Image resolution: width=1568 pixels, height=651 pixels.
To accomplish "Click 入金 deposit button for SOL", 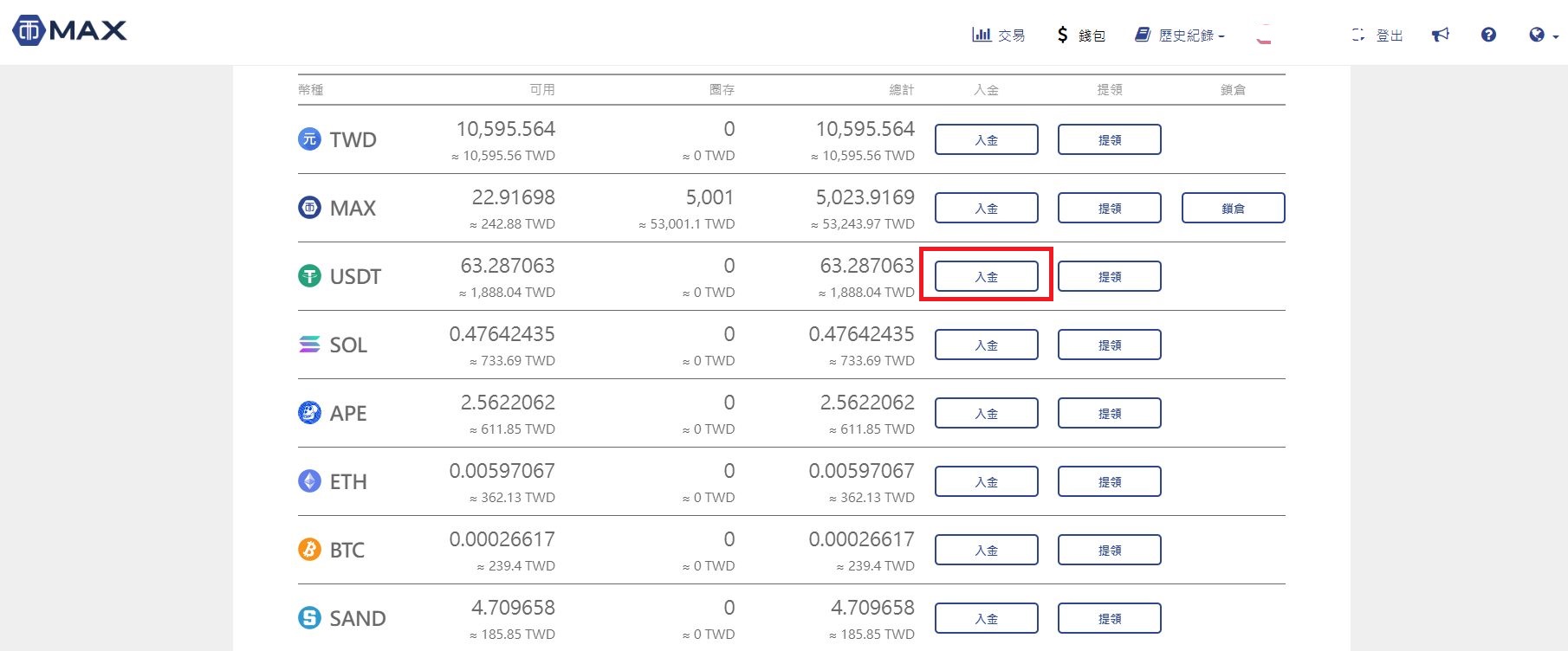I will [x=987, y=345].
